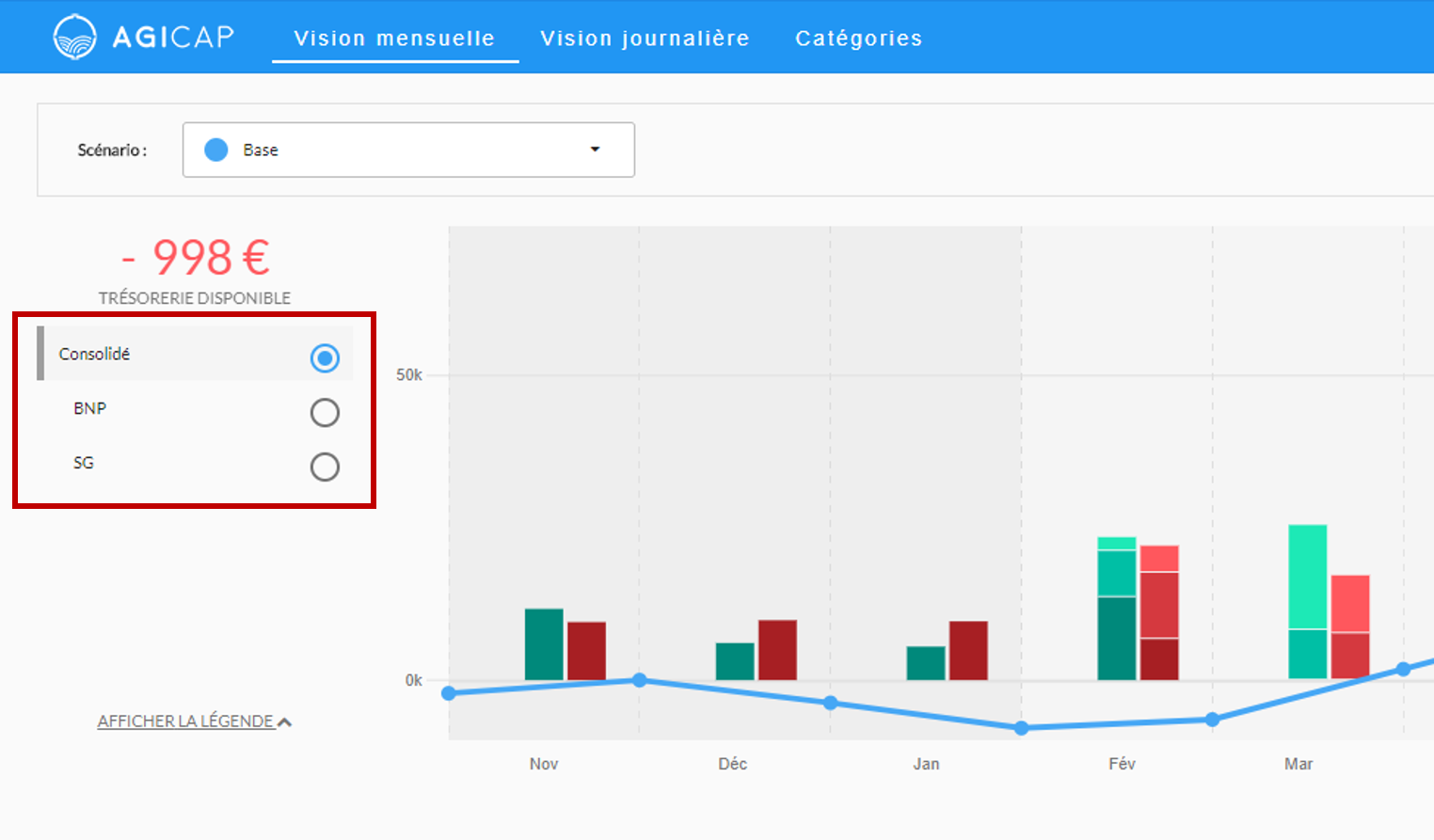Click the Jan month axis label
The width and height of the screenshot is (1434, 840).
[x=926, y=764]
